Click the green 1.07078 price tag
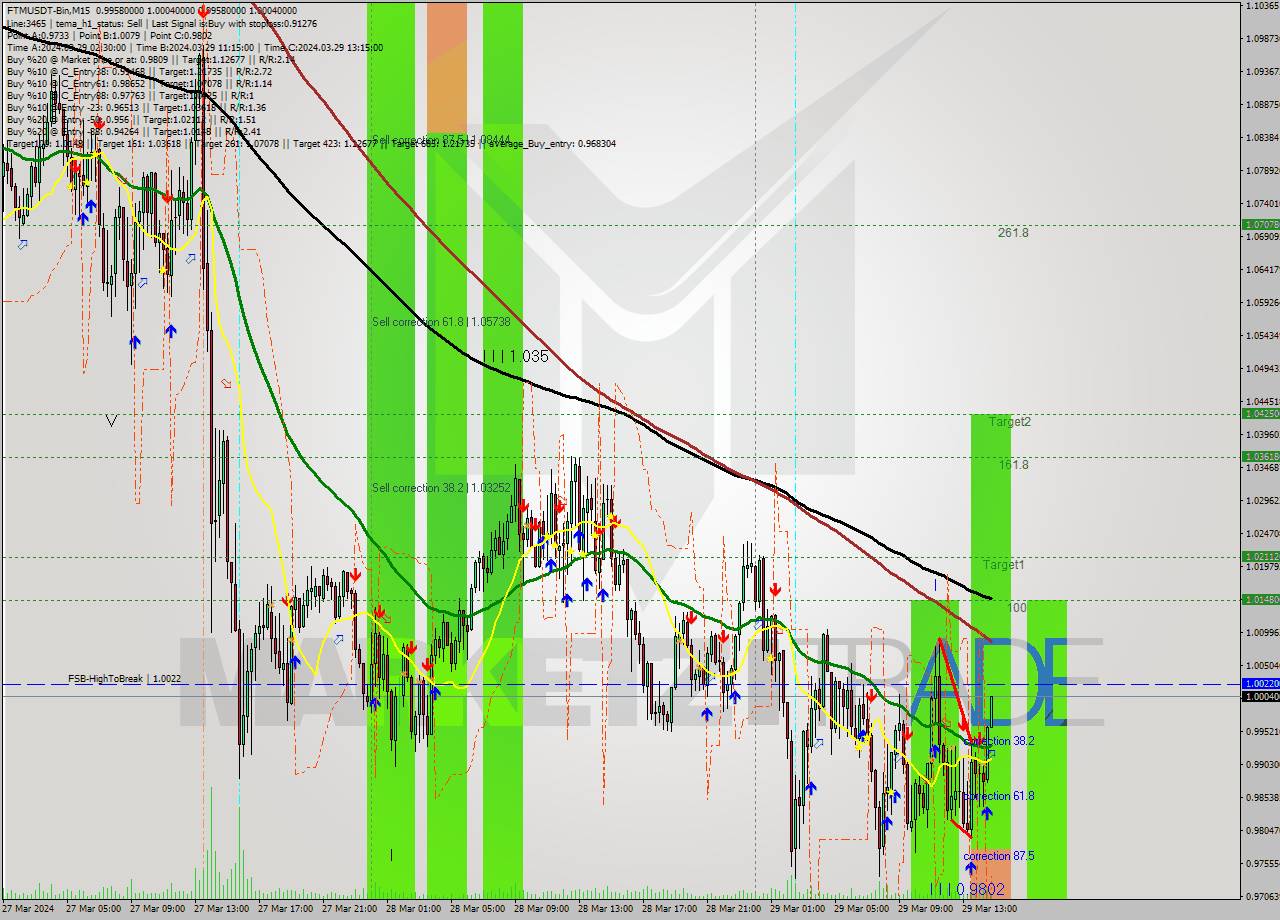This screenshot has height=920, width=1280. coord(1260,225)
